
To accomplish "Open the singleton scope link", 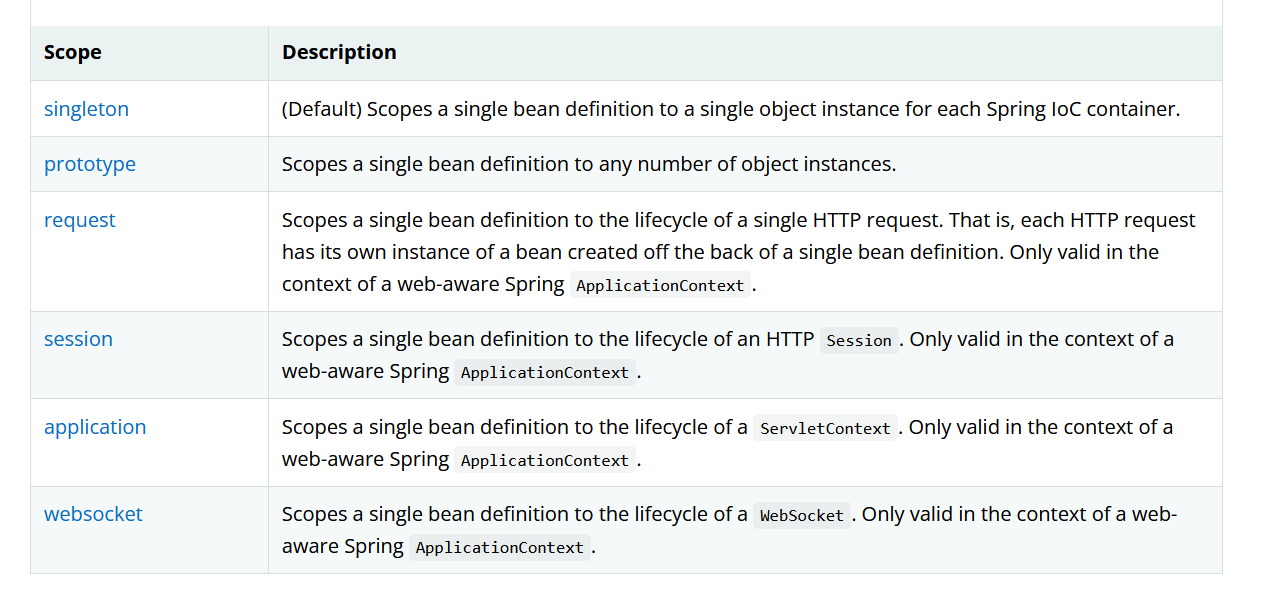I will tap(86, 109).
